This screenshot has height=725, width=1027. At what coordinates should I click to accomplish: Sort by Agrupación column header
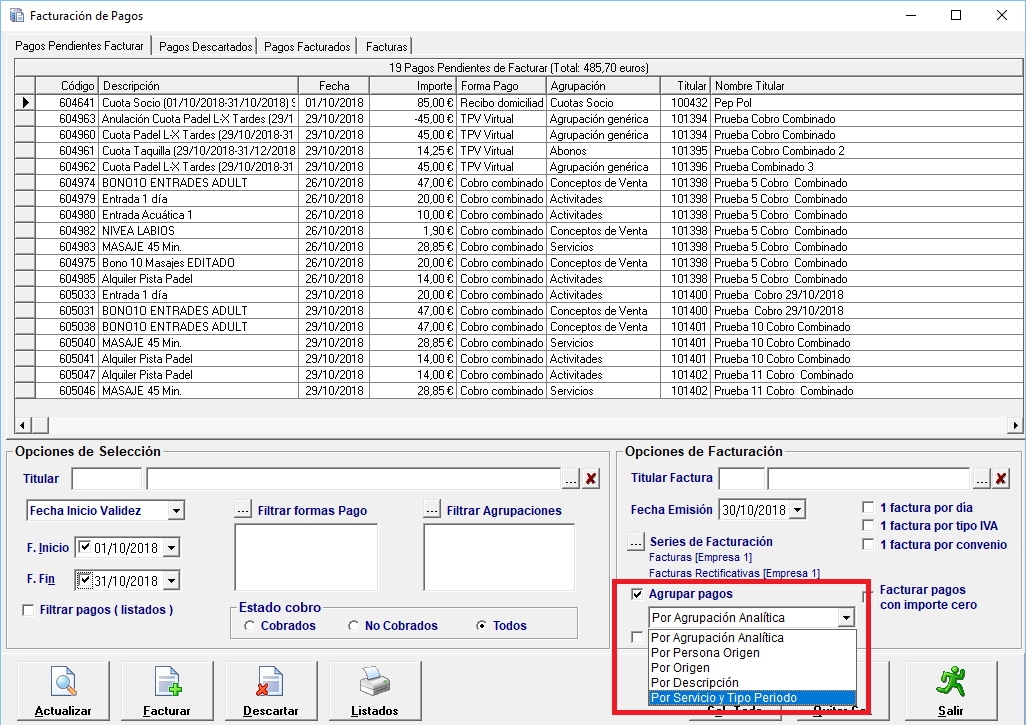coord(603,86)
